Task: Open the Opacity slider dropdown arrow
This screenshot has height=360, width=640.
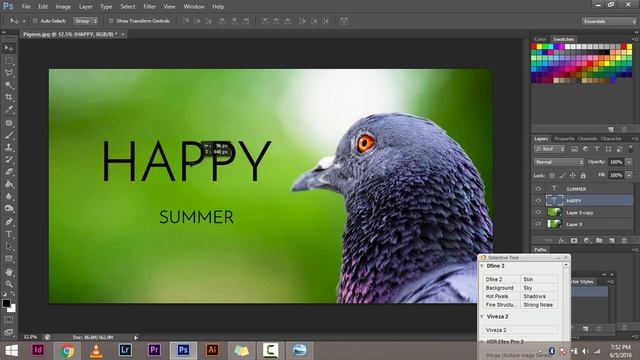Action: tap(629, 162)
